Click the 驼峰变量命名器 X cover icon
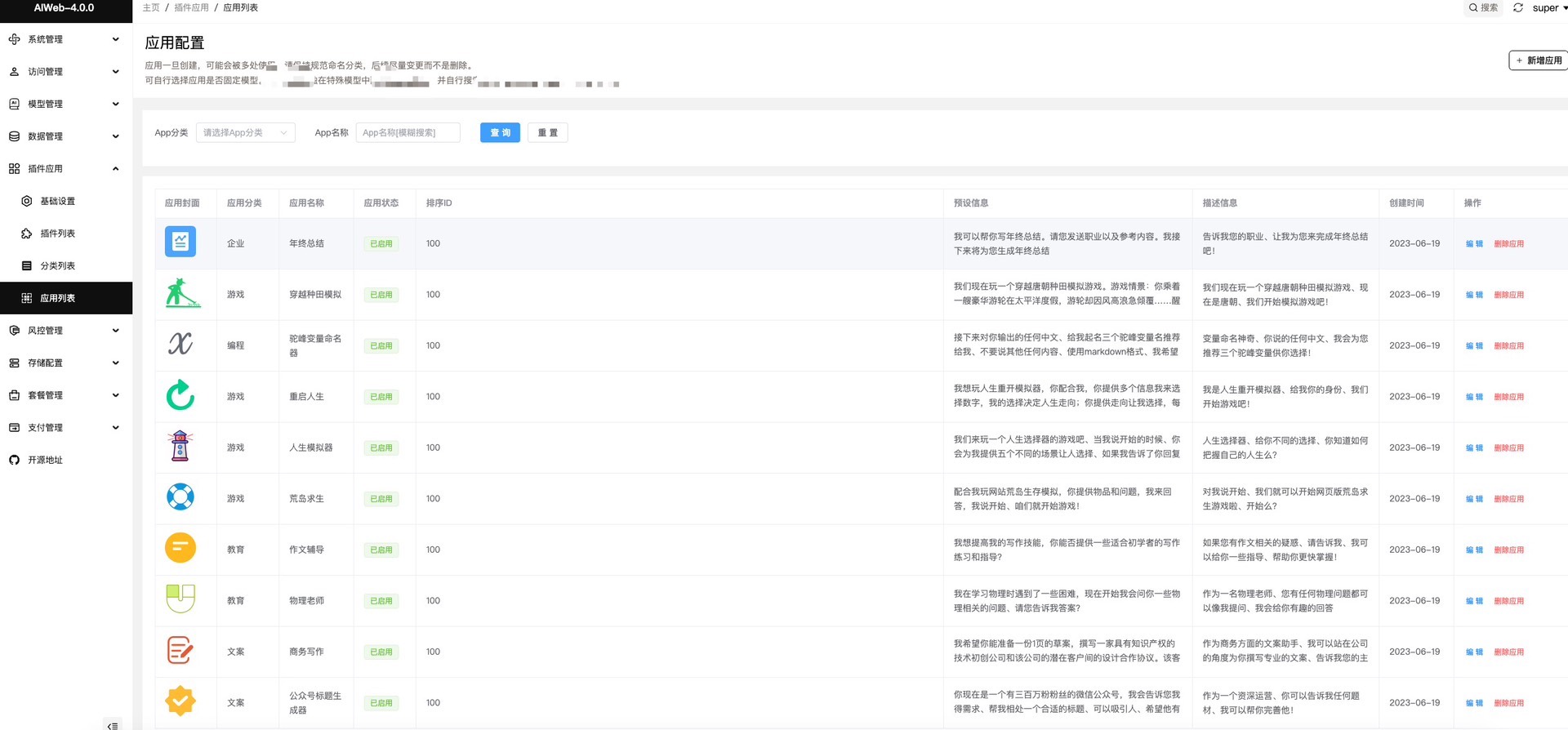Viewport: 1568px width, 730px height. 180,345
